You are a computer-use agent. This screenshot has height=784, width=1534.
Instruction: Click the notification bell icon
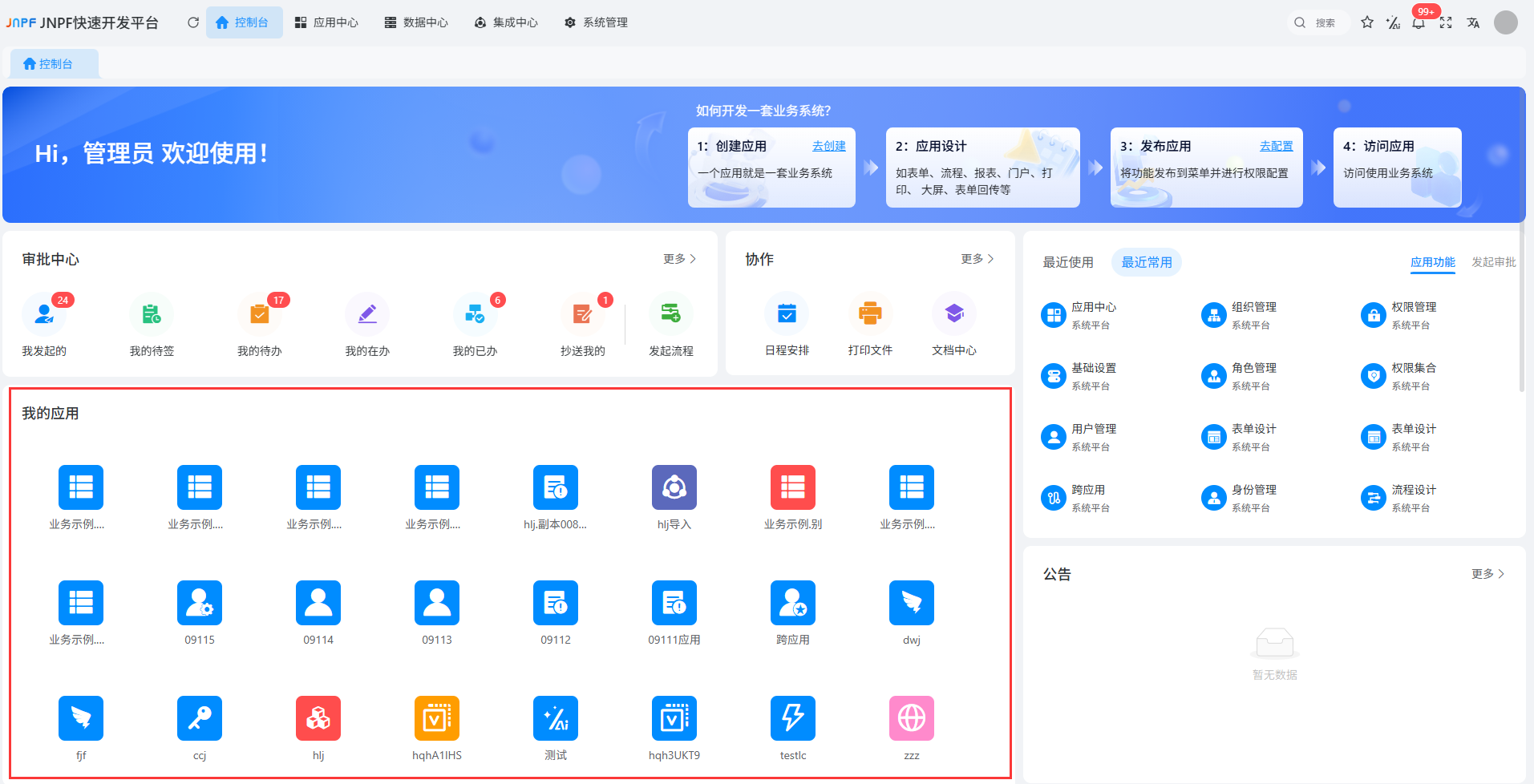point(1419,22)
